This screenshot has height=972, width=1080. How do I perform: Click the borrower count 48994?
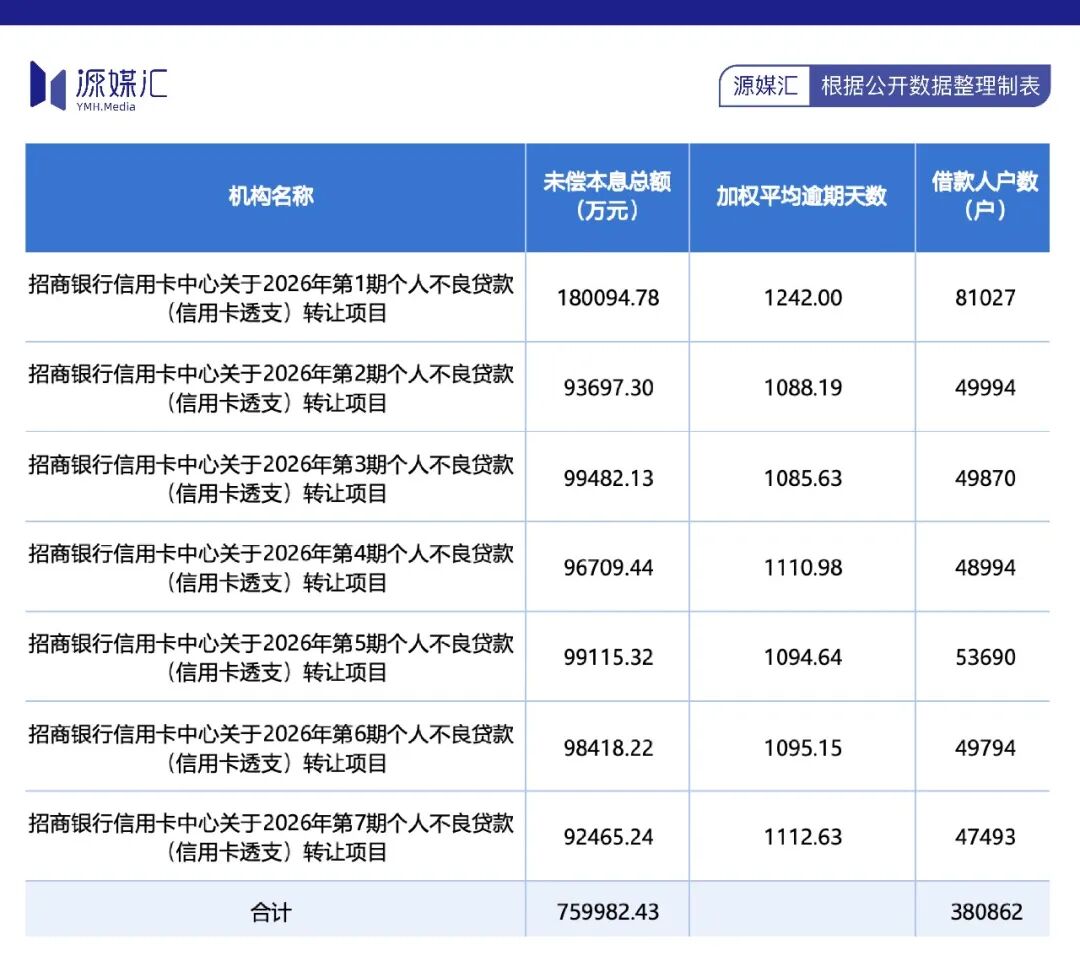985,568
